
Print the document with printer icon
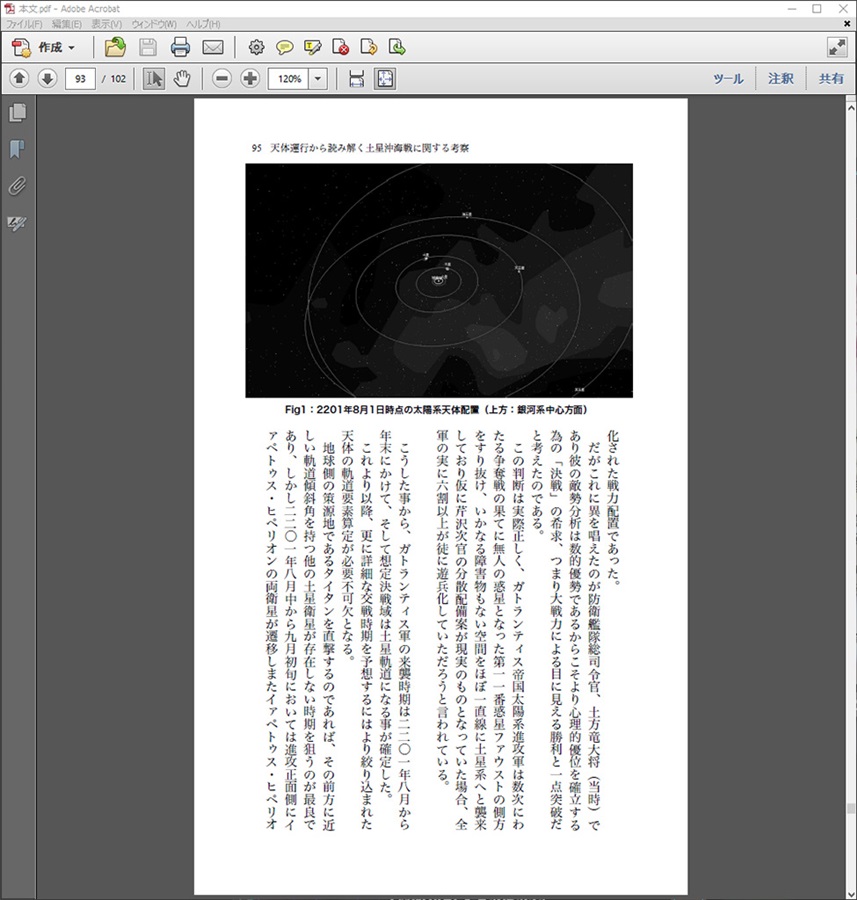(180, 47)
